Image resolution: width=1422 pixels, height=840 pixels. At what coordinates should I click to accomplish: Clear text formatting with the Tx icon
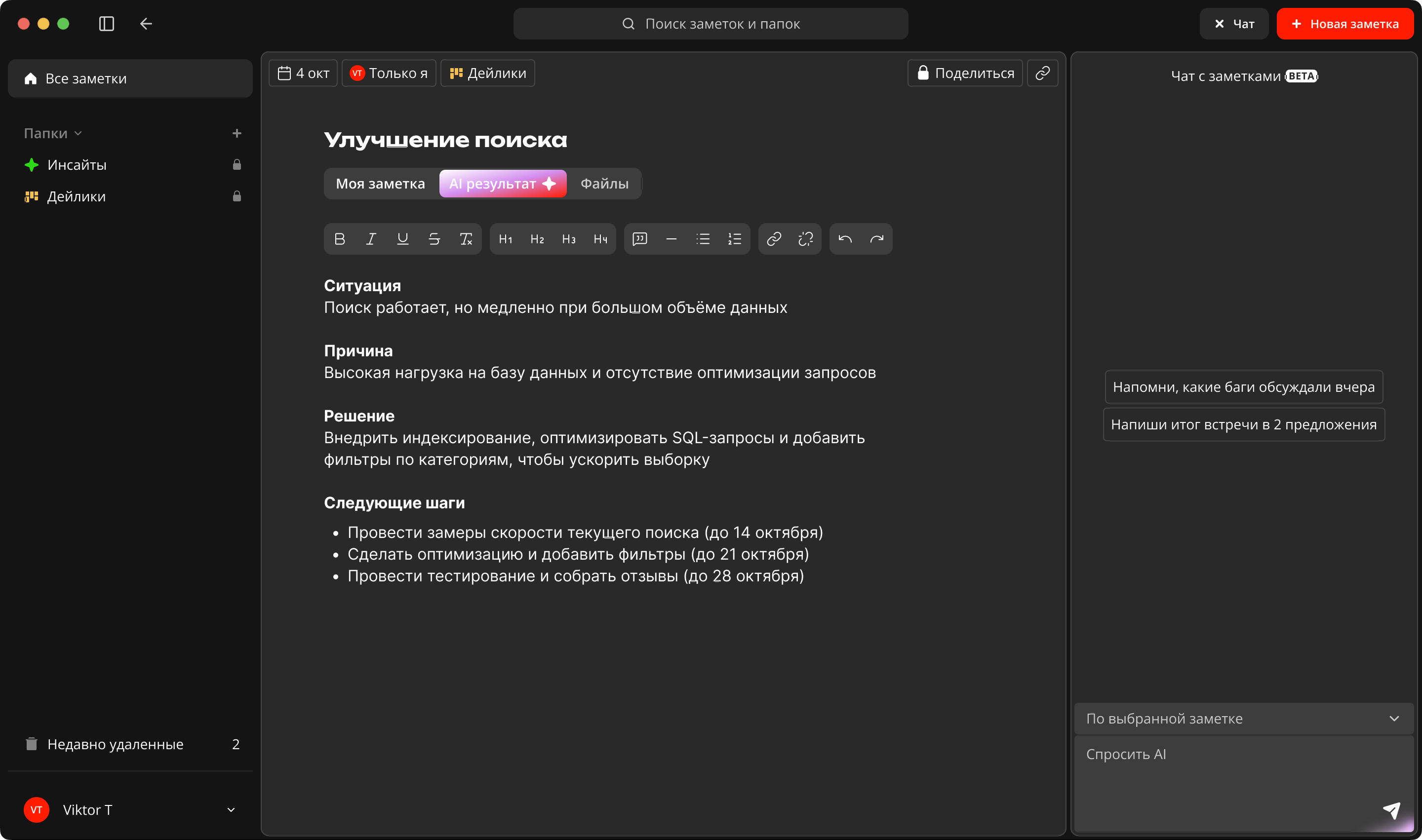466,238
